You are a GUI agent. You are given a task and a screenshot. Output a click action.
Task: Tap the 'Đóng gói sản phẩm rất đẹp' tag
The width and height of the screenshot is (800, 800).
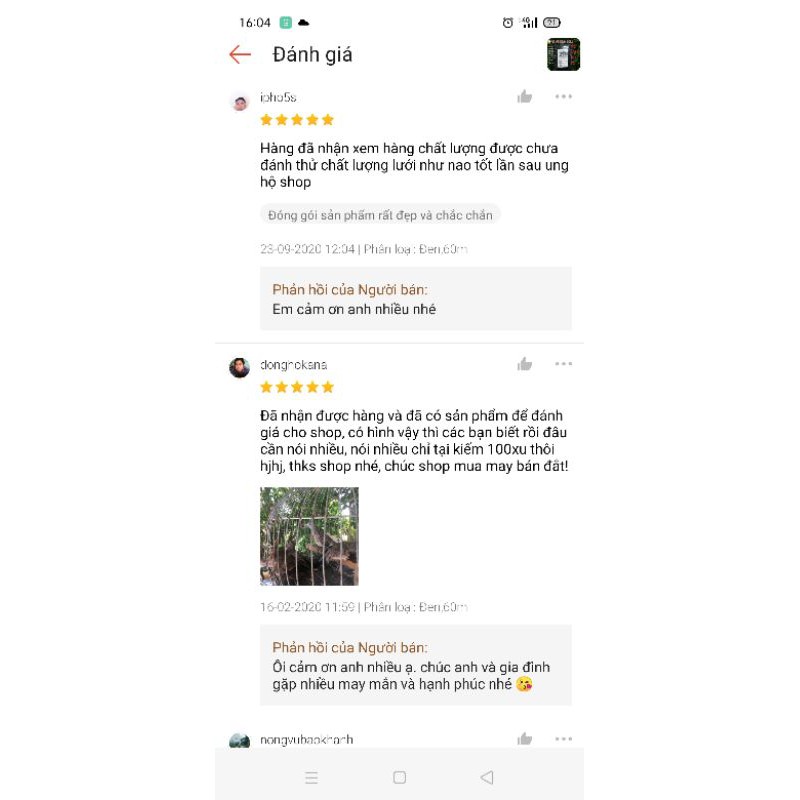[380, 215]
